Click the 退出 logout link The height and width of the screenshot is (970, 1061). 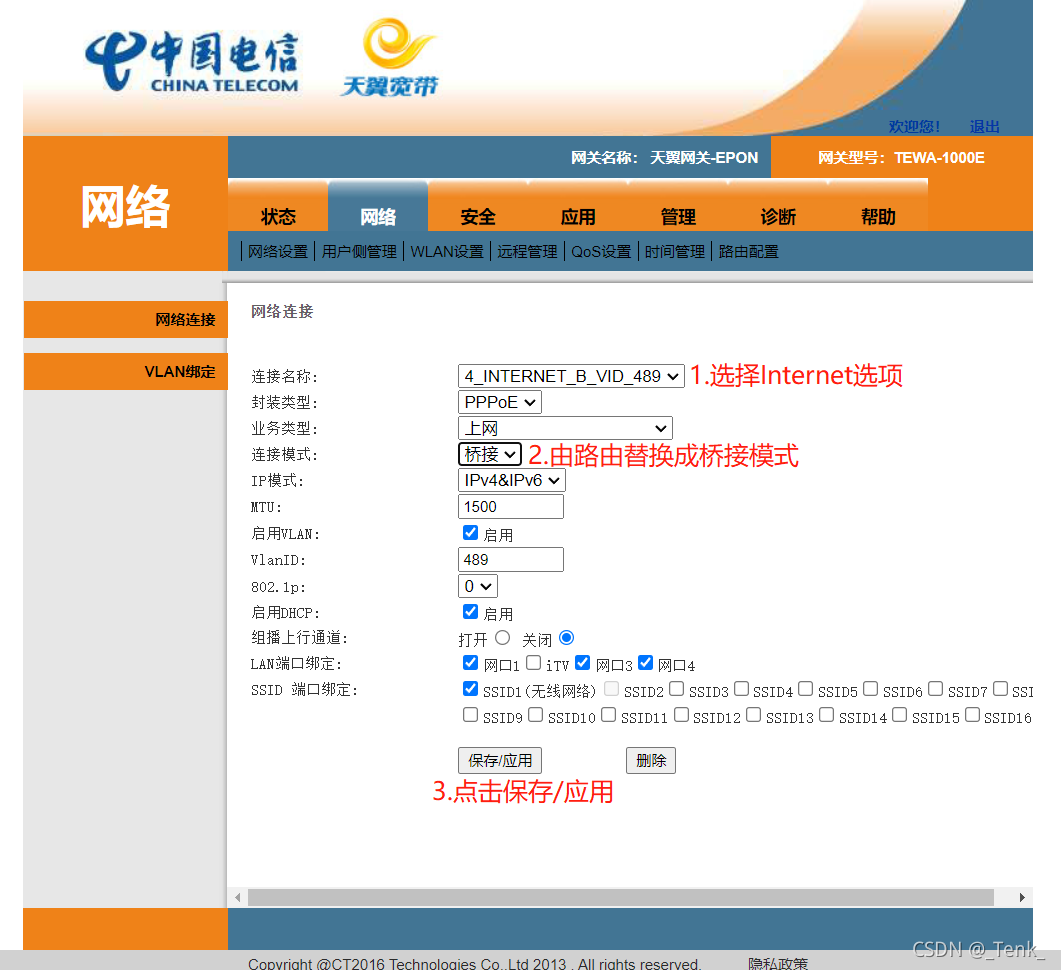(984, 127)
